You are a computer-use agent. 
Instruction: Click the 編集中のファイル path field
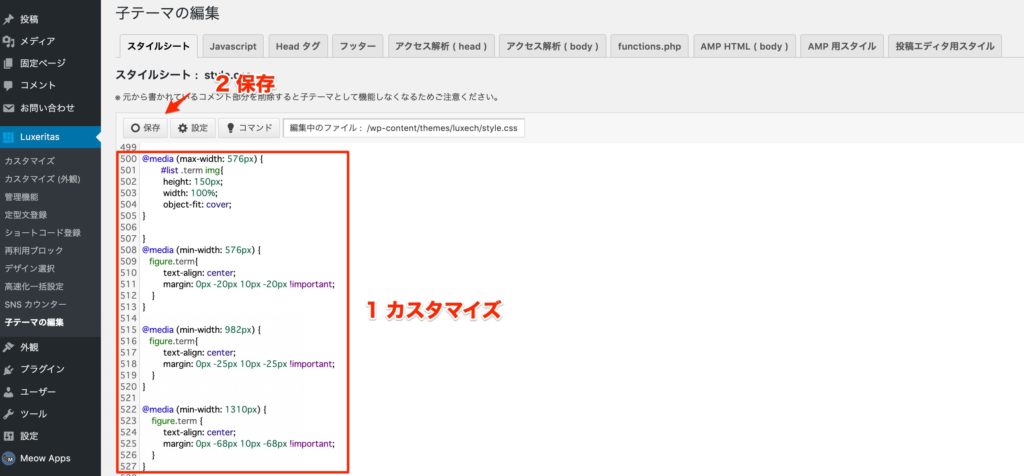click(404, 128)
